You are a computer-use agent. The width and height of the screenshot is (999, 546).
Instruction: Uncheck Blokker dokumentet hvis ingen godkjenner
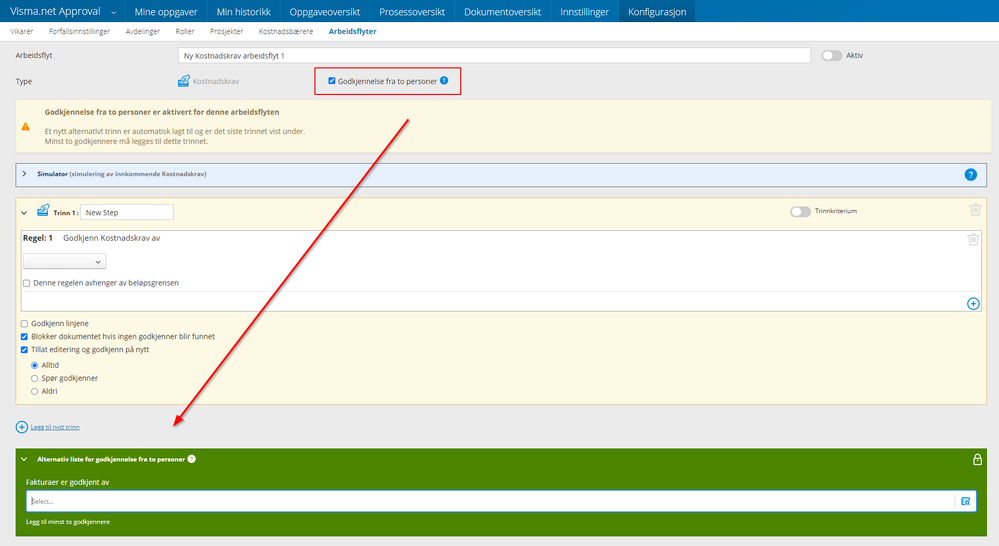click(24, 336)
